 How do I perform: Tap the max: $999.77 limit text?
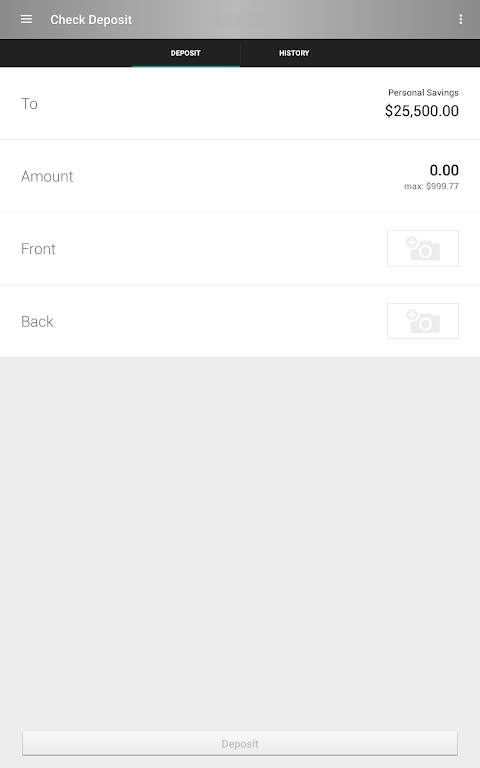[x=432, y=186]
